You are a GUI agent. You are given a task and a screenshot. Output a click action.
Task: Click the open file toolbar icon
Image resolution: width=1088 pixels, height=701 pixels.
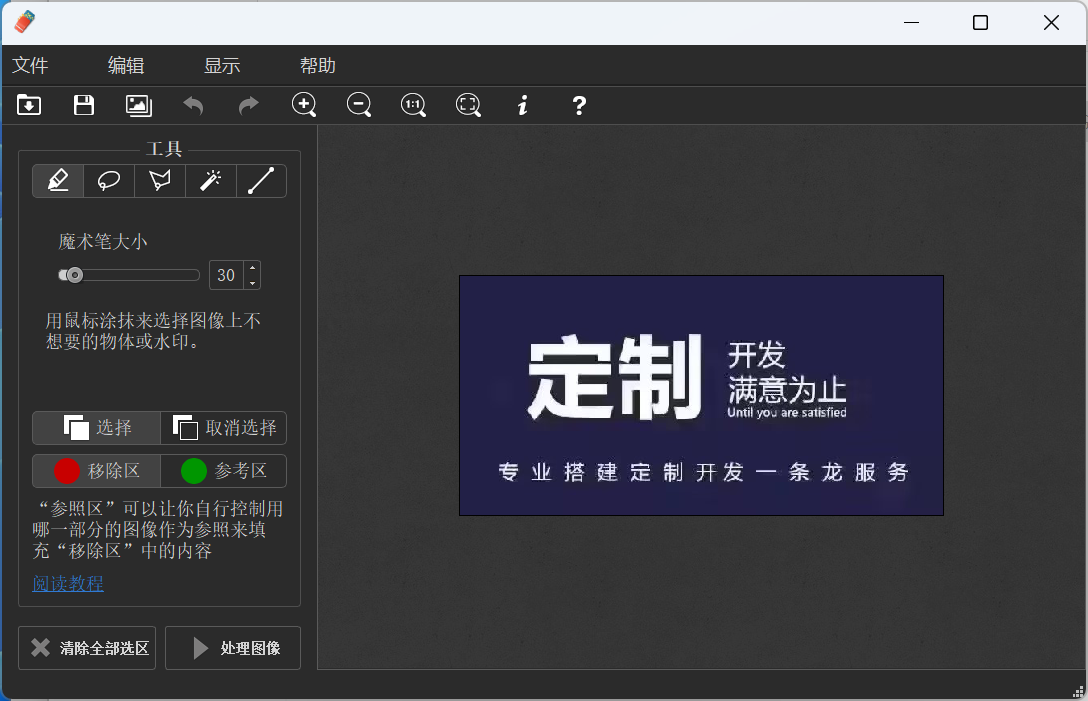tap(29, 105)
